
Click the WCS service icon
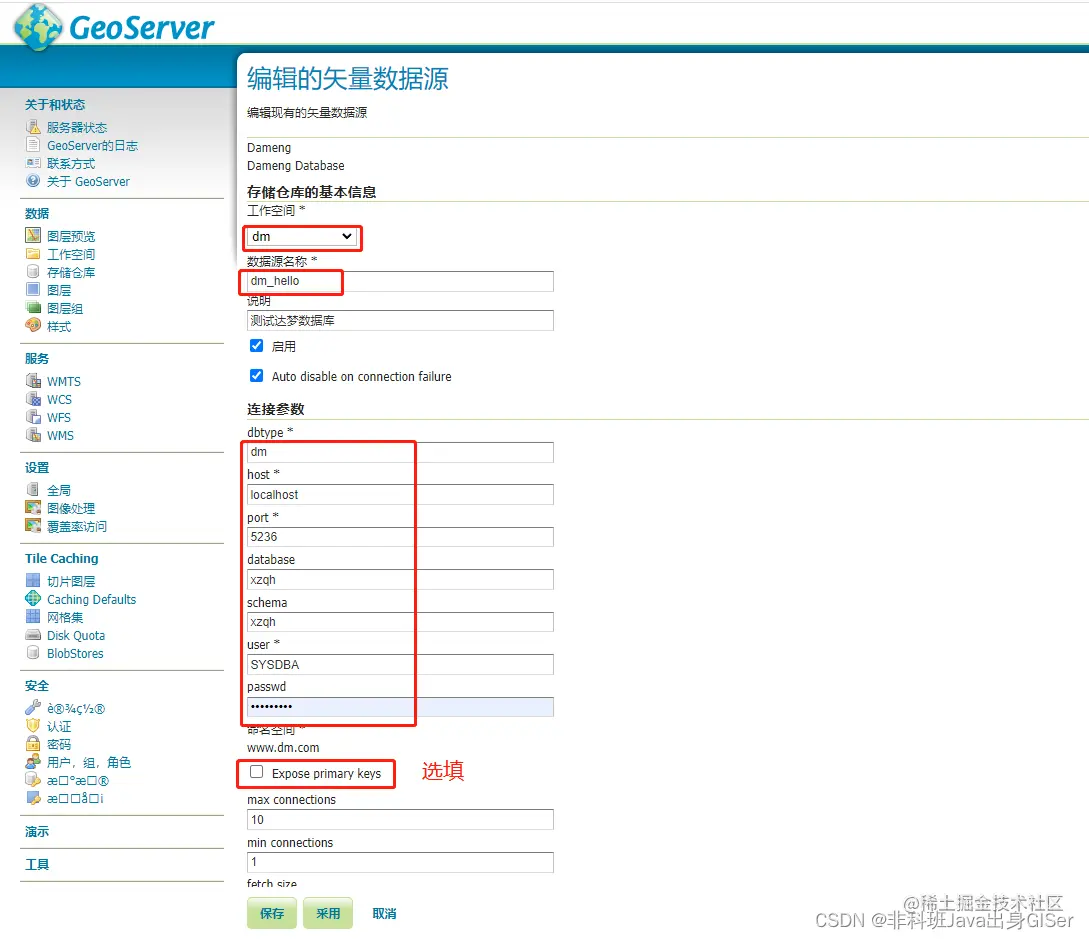(33, 399)
